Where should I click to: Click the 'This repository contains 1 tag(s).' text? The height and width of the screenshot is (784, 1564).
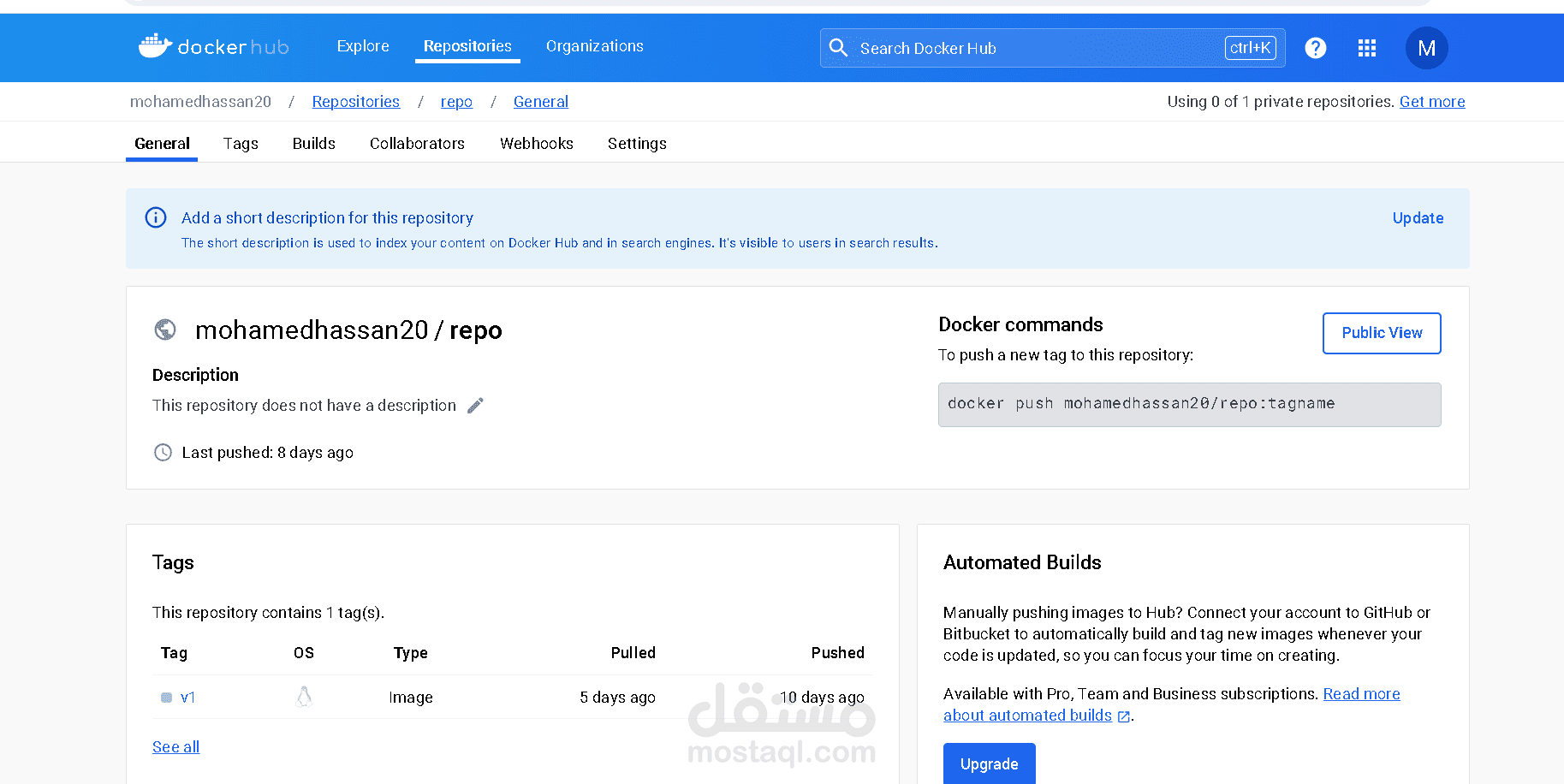(268, 613)
